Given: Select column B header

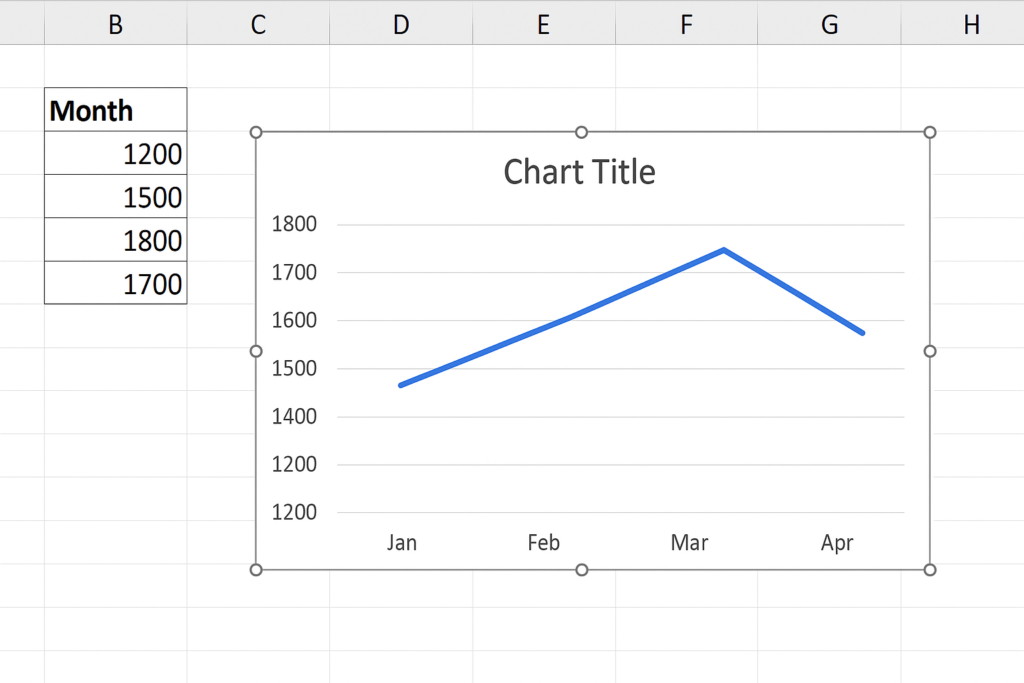Looking at the screenshot, I should (x=115, y=24).
